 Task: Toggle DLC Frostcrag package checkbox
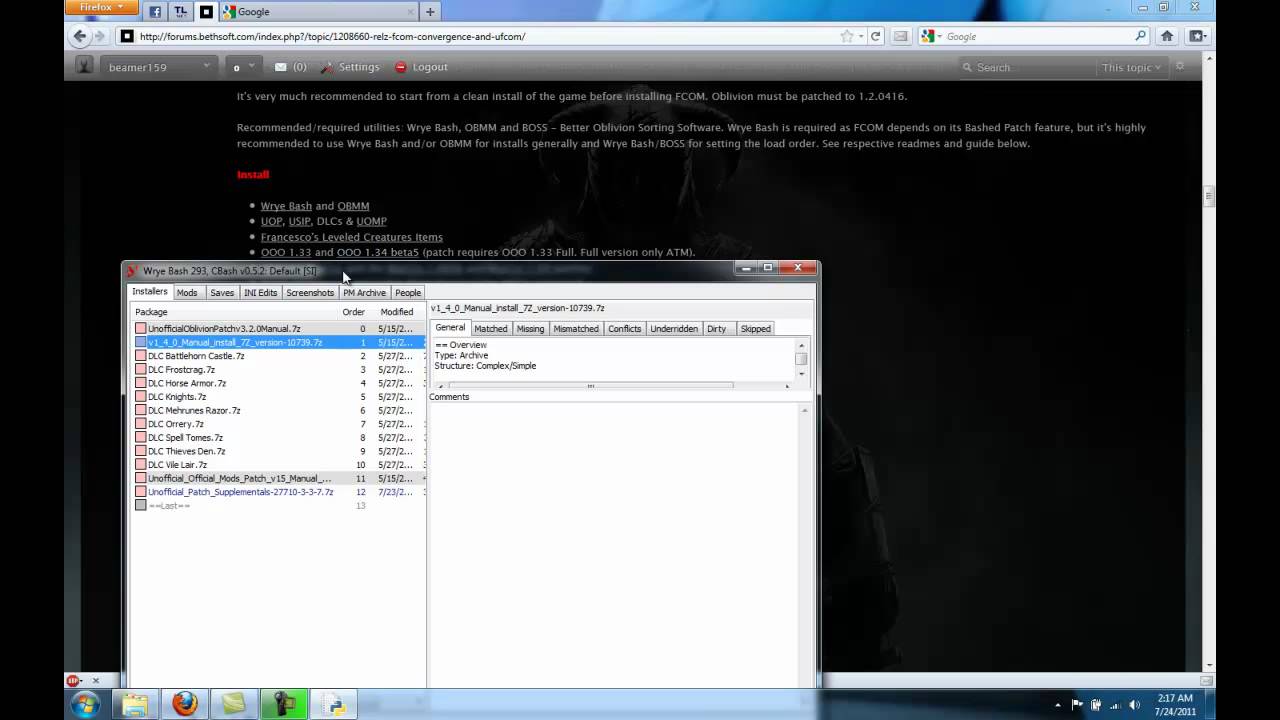tap(141, 369)
